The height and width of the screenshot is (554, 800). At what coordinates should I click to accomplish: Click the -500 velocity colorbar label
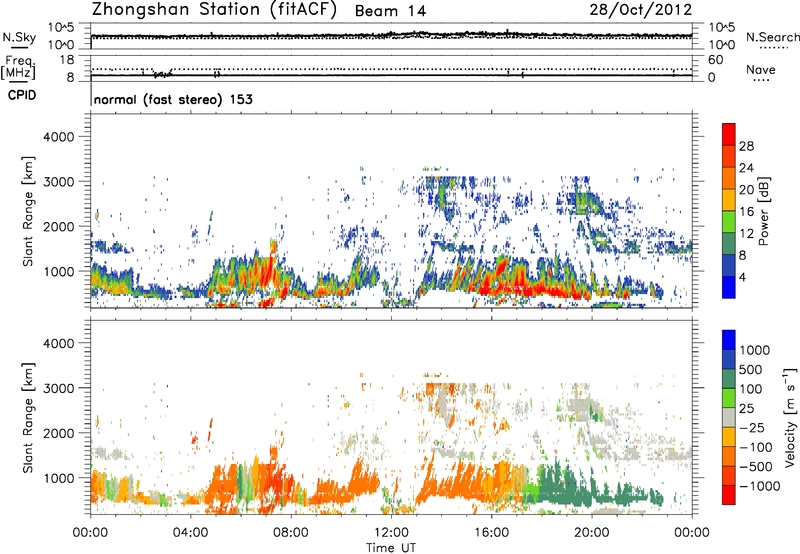click(756, 466)
